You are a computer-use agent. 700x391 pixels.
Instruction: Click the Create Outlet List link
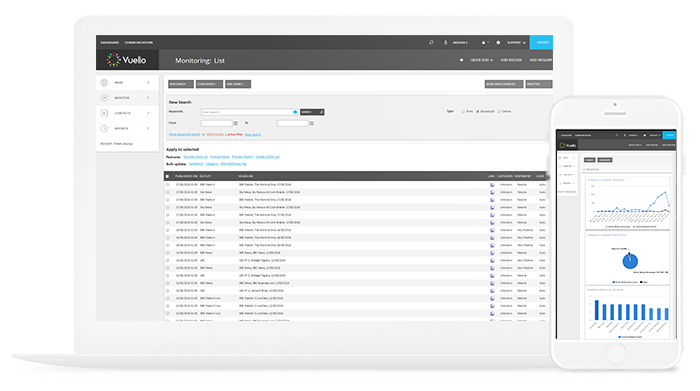pos(267,157)
